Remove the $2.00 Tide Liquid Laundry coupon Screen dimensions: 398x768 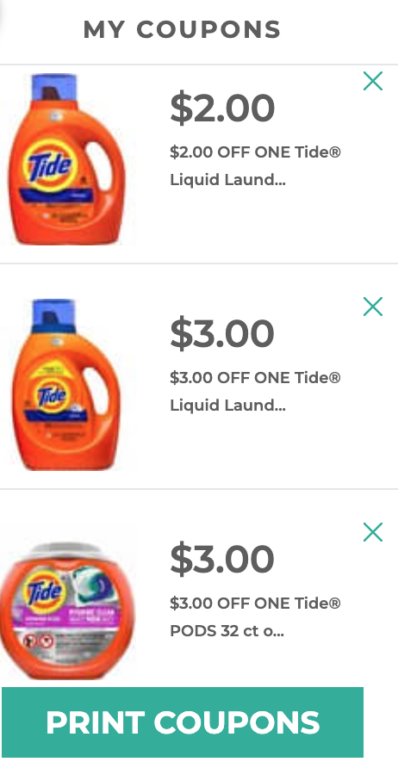(373, 81)
